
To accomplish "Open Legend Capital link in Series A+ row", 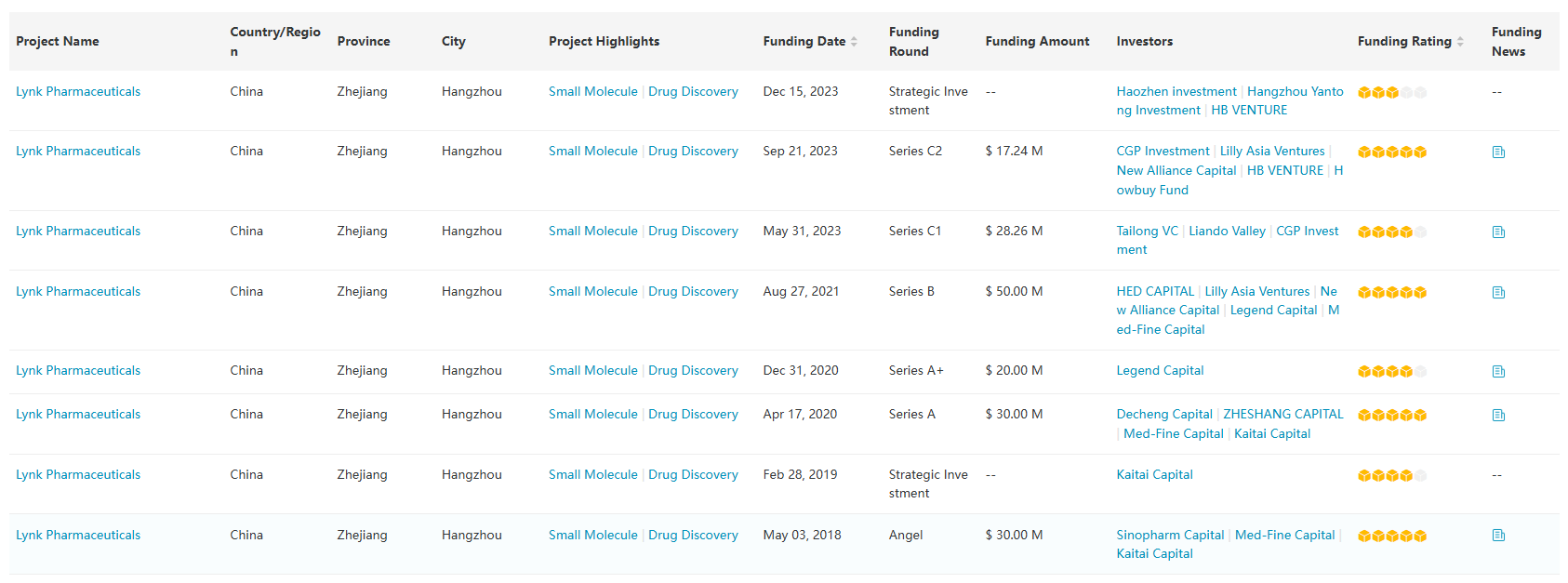I will pos(1160,371).
